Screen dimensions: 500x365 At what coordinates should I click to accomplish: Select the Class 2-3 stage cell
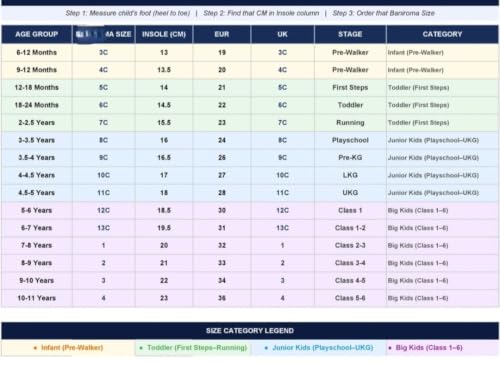pyautogui.click(x=350, y=245)
